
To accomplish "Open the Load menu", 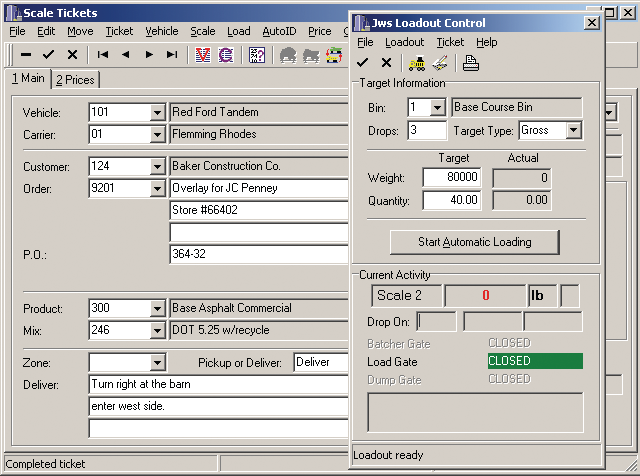I will click(239, 31).
